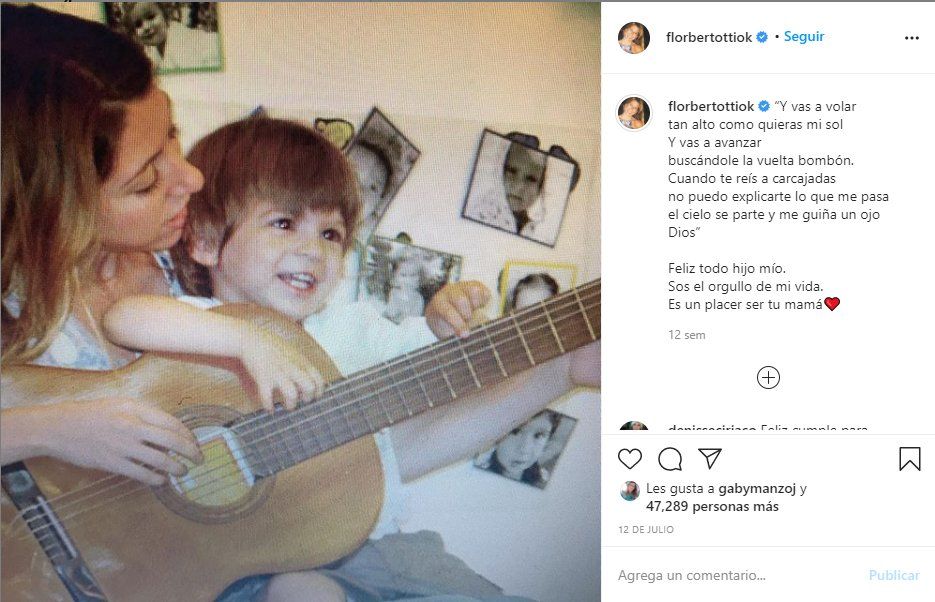Click florbertottiok username in the caption

coord(711,106)
